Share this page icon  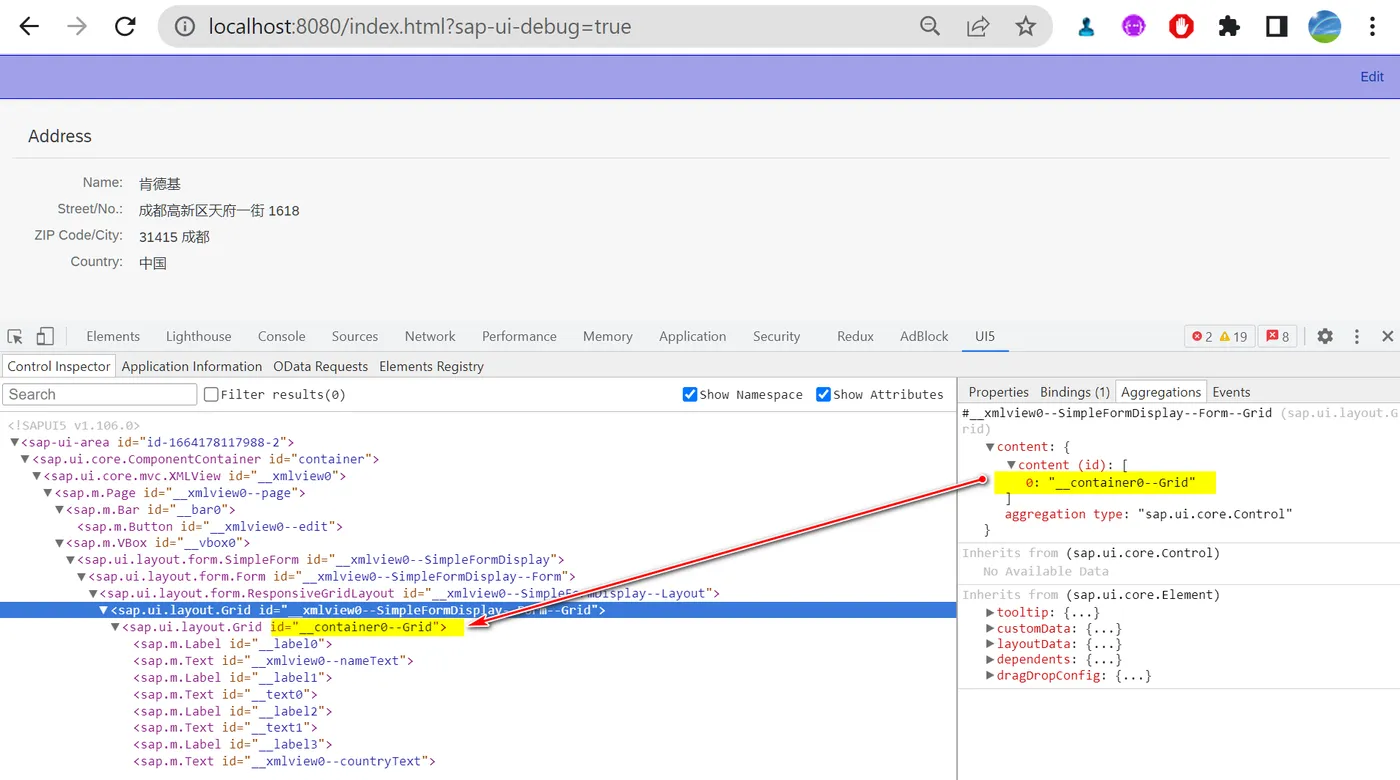[x=978, y=27]
